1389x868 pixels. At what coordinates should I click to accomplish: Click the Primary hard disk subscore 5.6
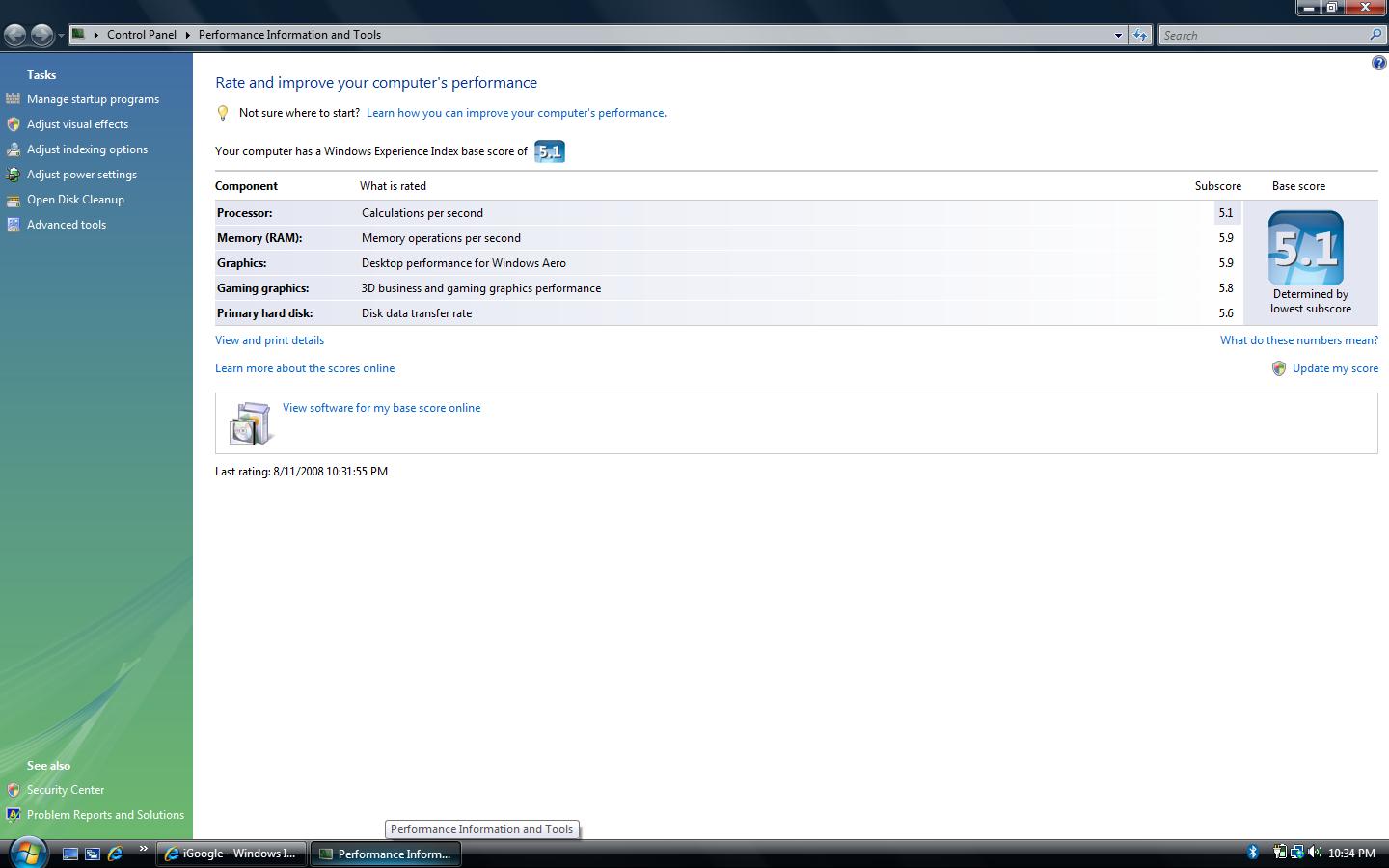tap(1226, 313)
